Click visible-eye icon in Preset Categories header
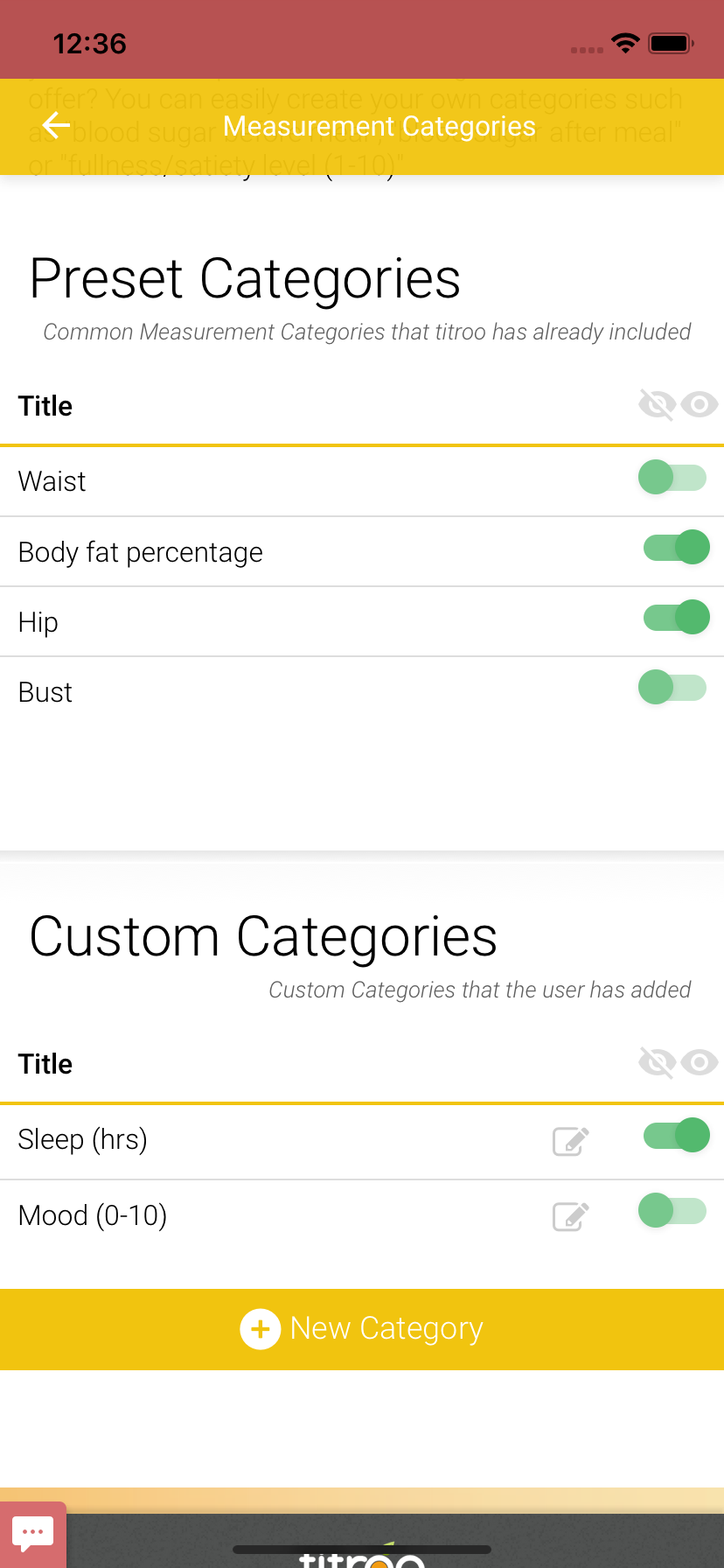Image resolution: width=724 pixels, height=1568 pixels. (x=700, y=405)
